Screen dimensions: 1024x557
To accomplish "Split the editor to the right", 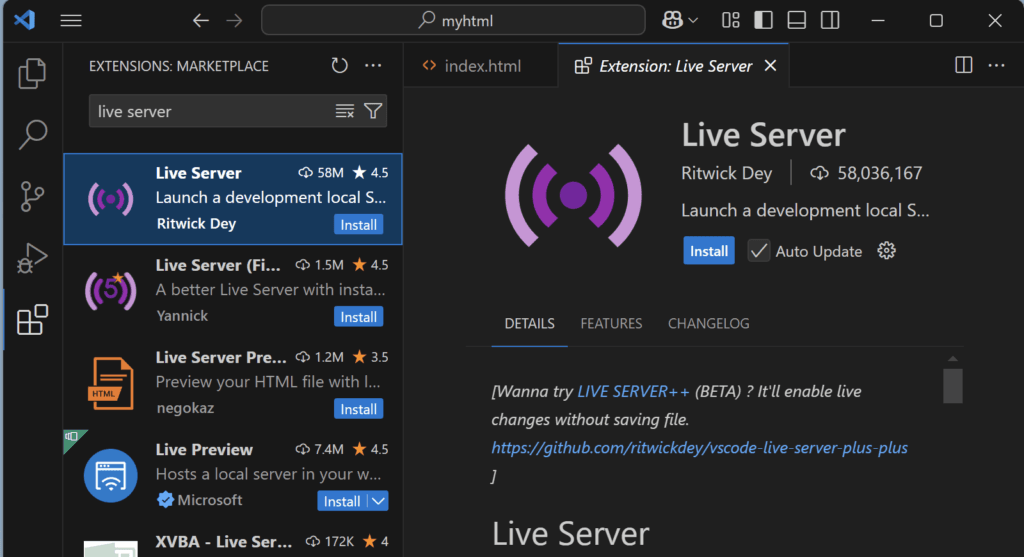I will (x=963, y=65).
